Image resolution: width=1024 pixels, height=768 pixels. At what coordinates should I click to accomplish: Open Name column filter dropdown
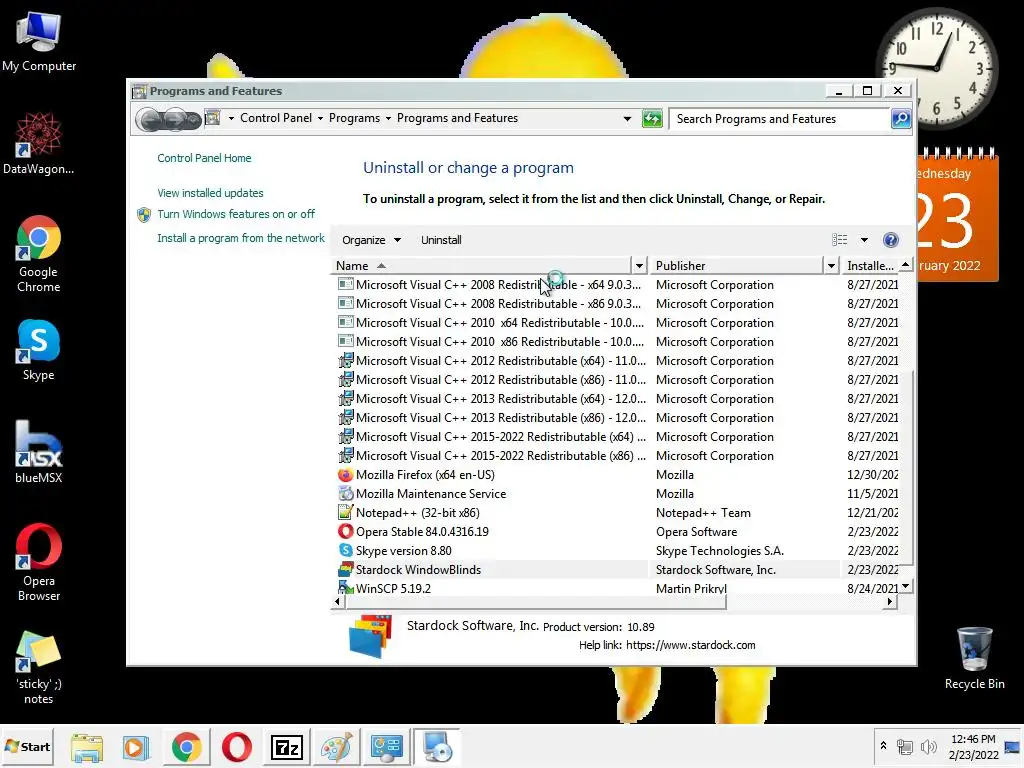(639, 266)
